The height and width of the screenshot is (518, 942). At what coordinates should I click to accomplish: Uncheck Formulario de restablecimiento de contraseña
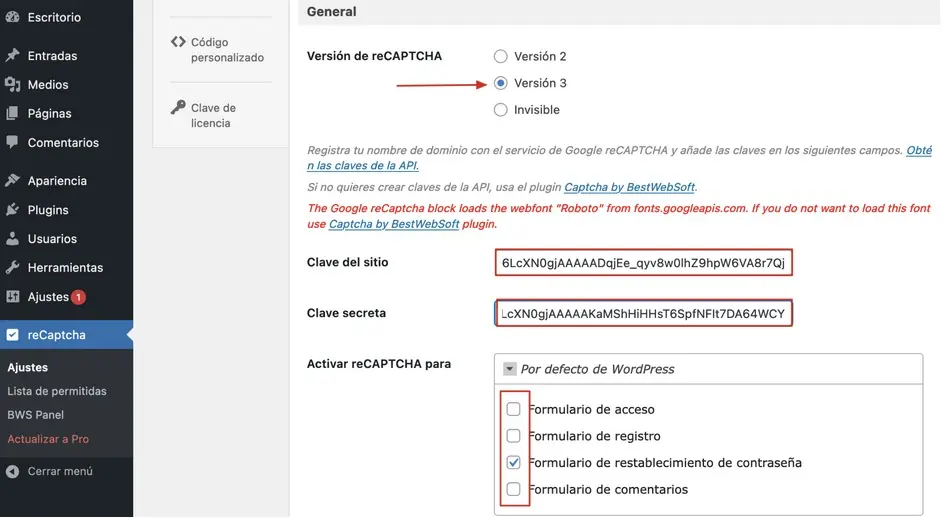[513, 463]
